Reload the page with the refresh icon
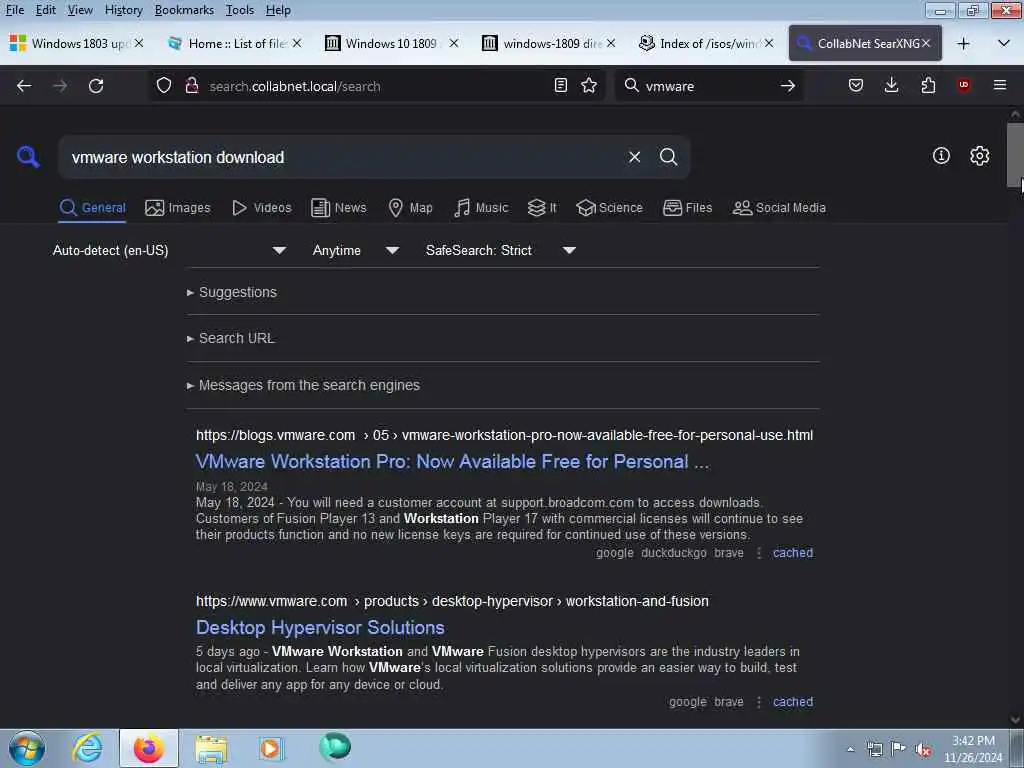This screenshot has width=1024, height=768. (96, 86)
